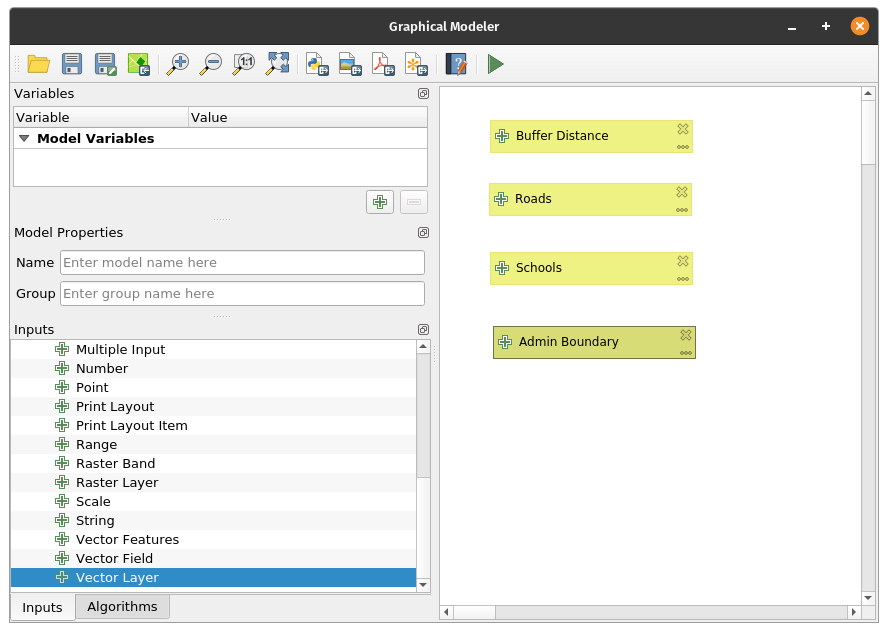Viewport: 888px width, 632px height.
Task: Click the green plus add variable button
Action: [x=380, y=202]
